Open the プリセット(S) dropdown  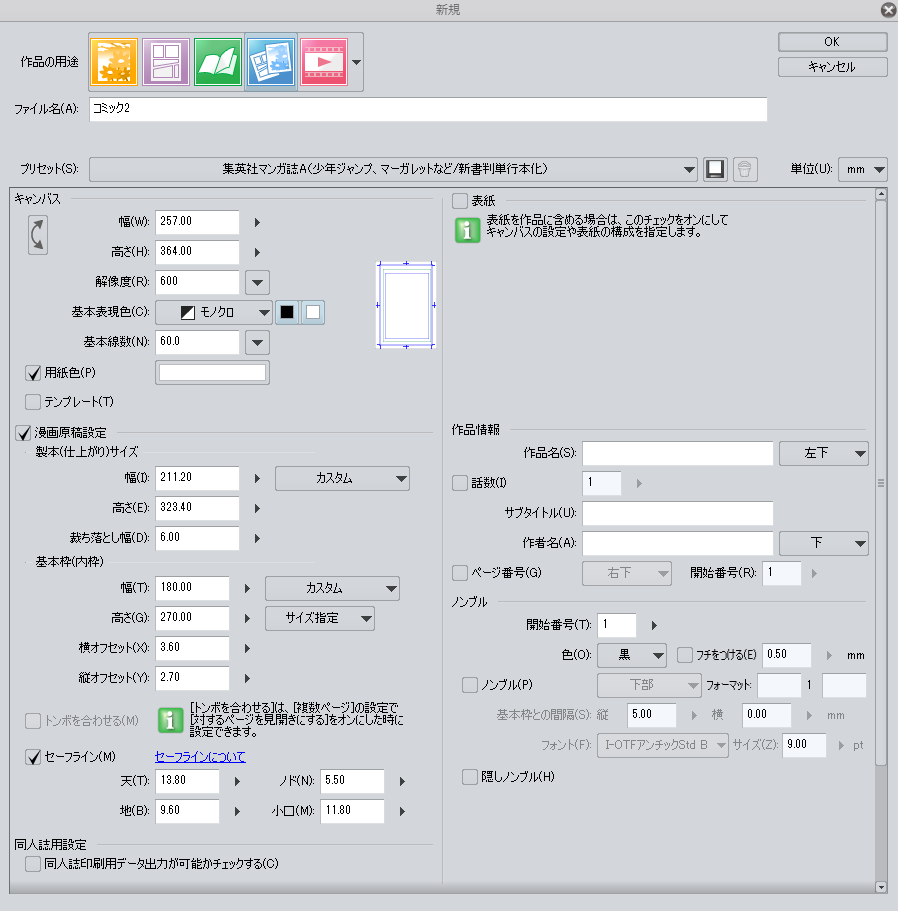pyautogui.click(x=393, y=169)
